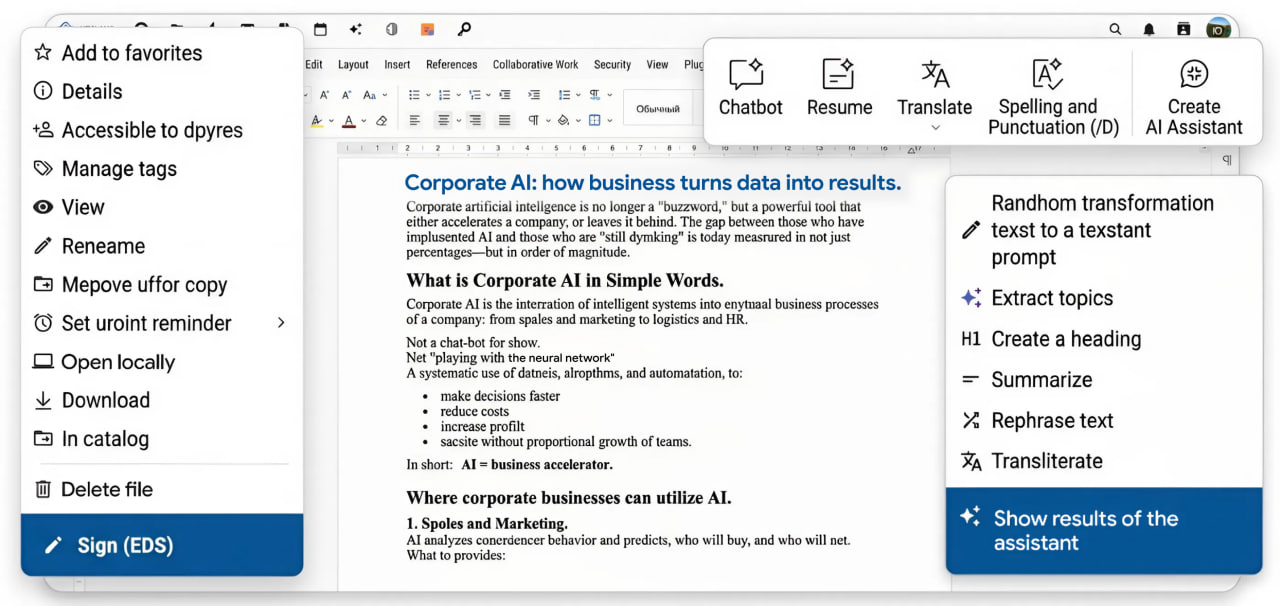Toggle right text alignment
Viewport: 1280px width, 606px height.
tap(475, 121)
